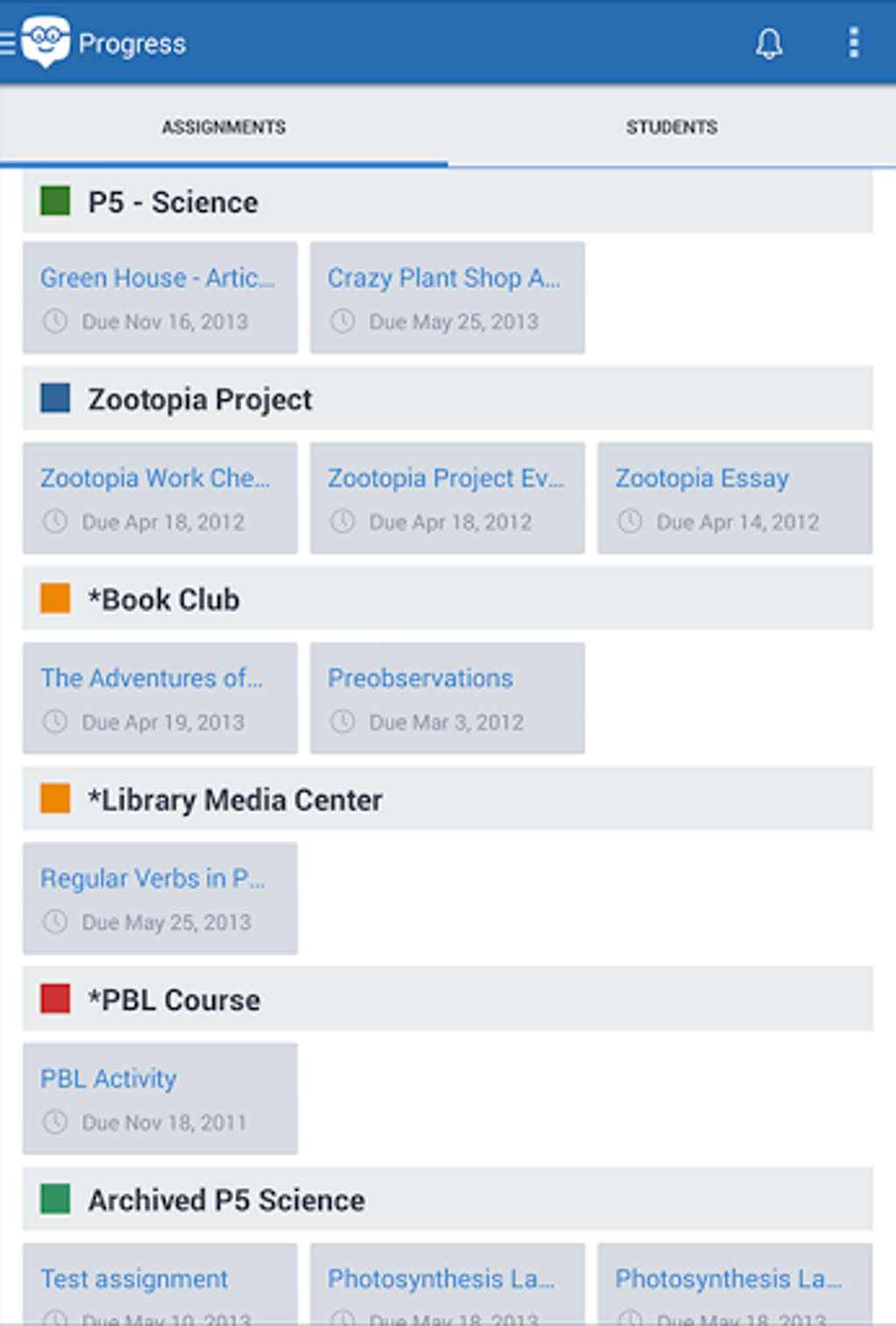Open the hamburger navigation menu
The height and width of the screenshot is (1326, 896).
8,43
